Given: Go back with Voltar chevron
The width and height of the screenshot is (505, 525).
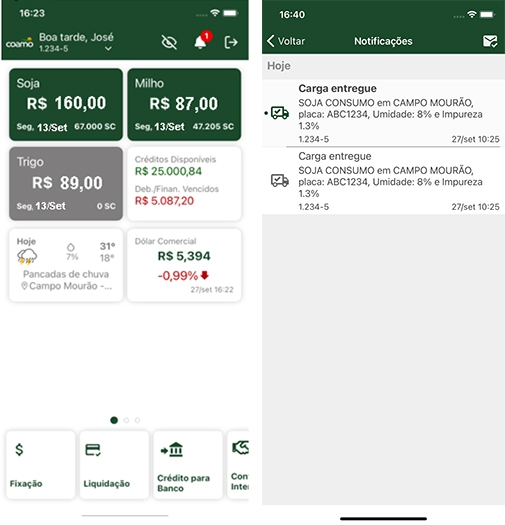Looking at the screenshot, I should pyautogui.click(x=286, y=41).
